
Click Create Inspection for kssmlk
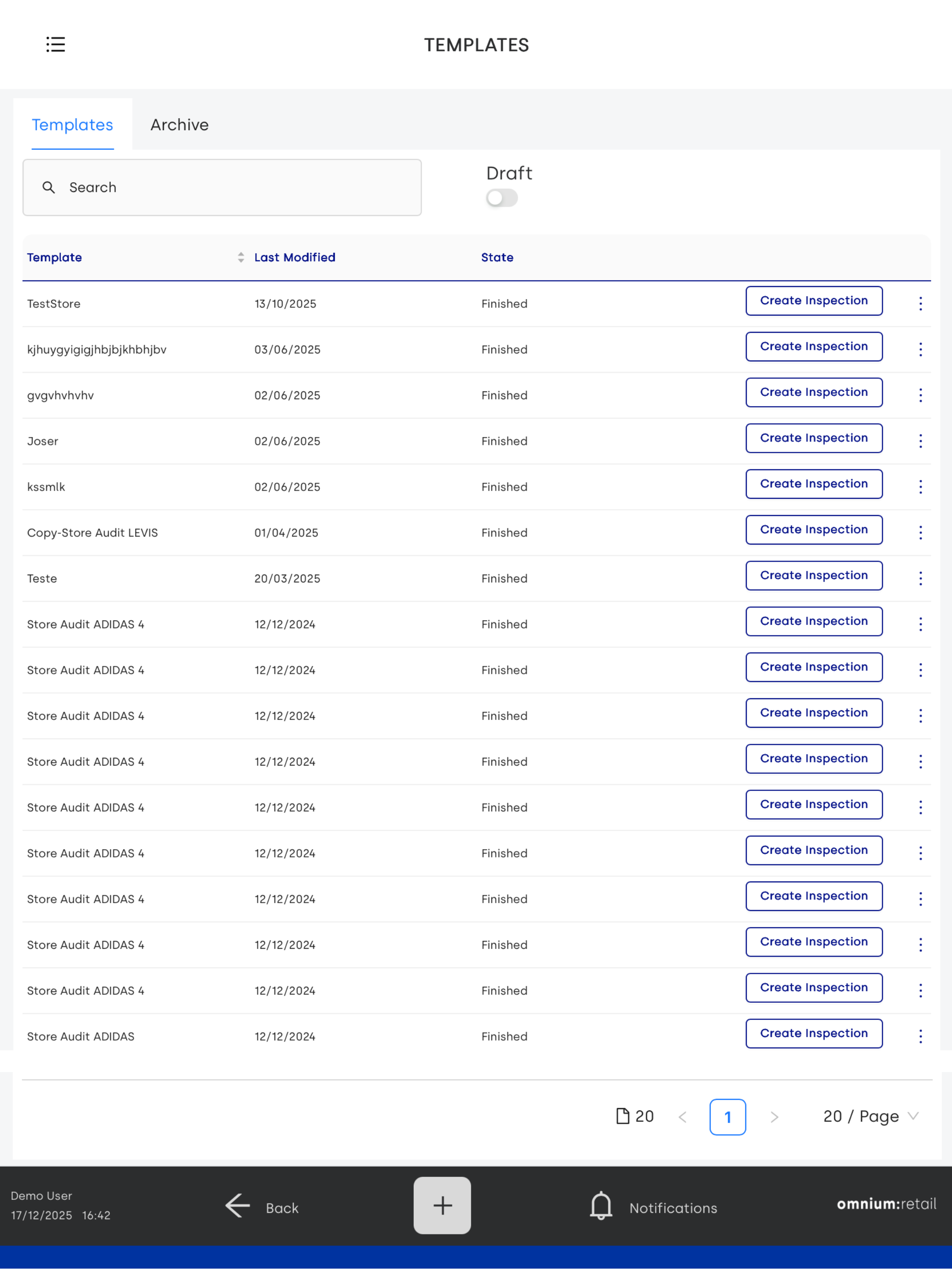coord(814,484)
